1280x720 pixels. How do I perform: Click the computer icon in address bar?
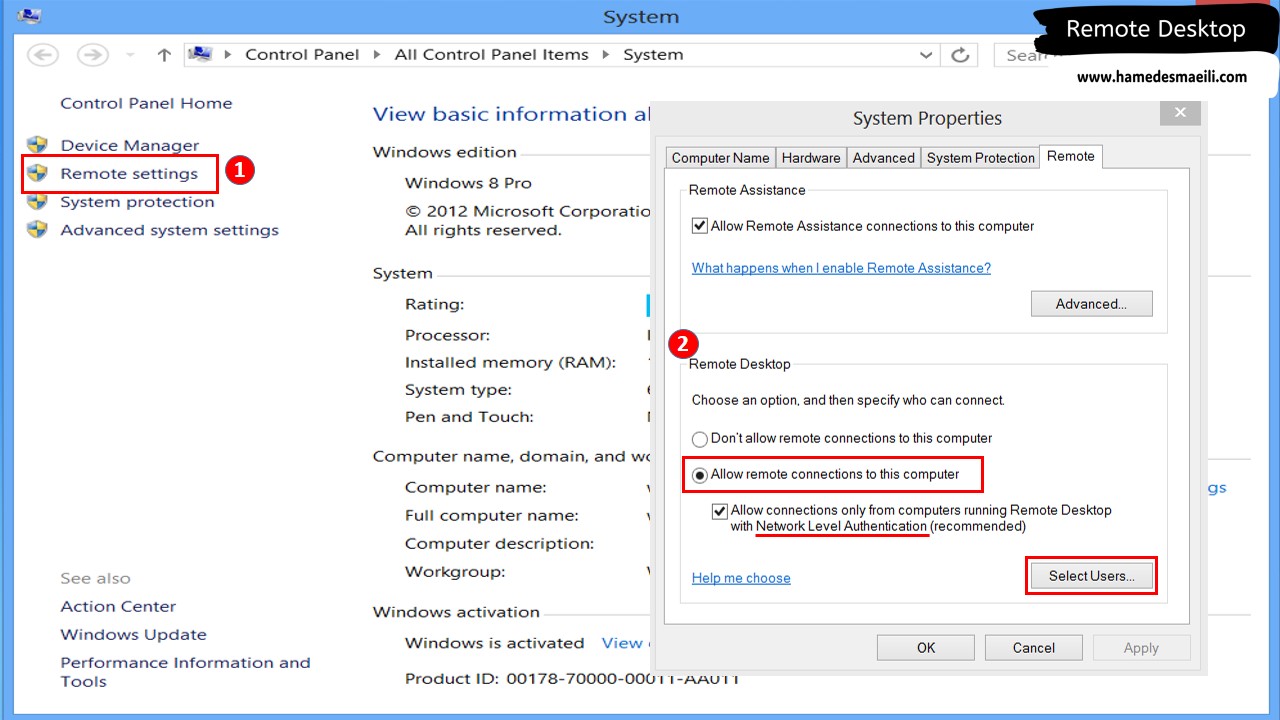click(x=200, y=54)
